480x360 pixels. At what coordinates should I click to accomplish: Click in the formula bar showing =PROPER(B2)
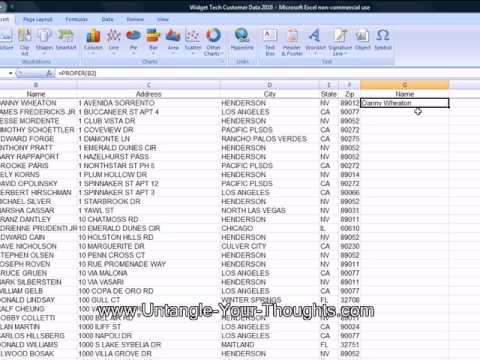point(267,73)
